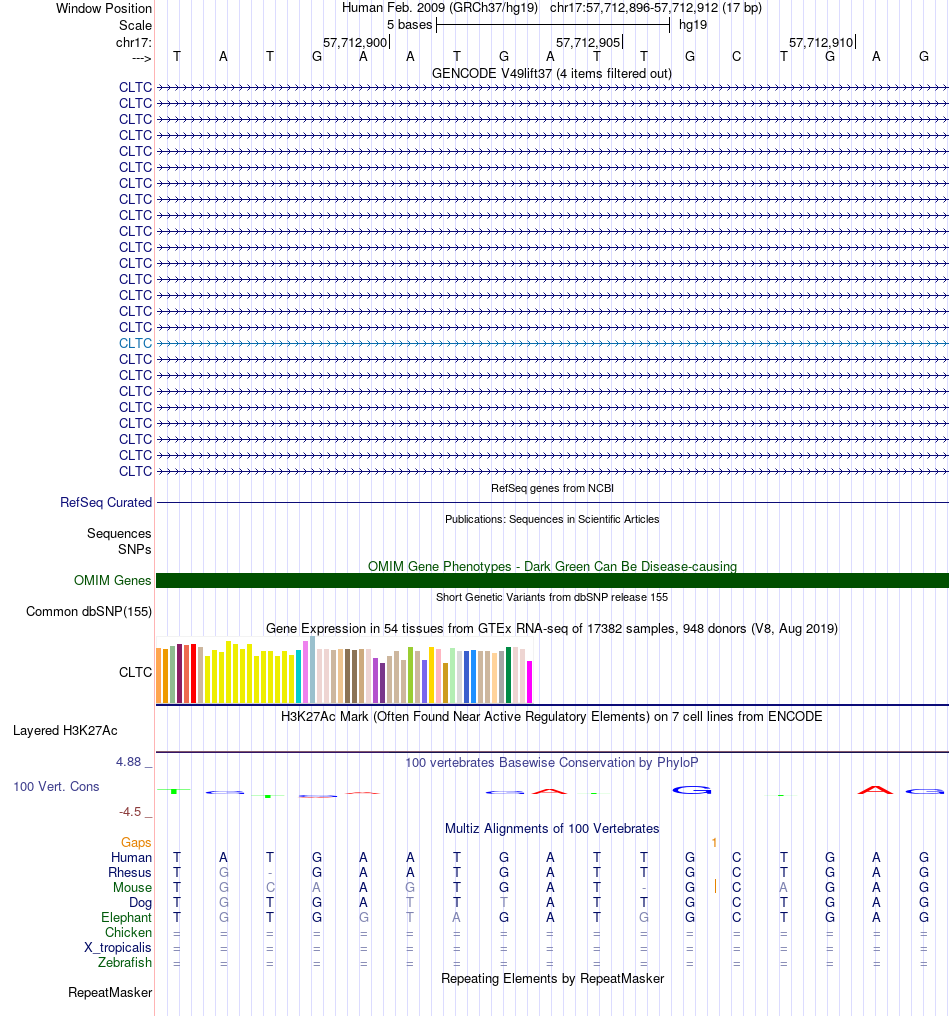
Task: Click the light-blue highlighted CLTC transcript label
Action: point(135,343)
